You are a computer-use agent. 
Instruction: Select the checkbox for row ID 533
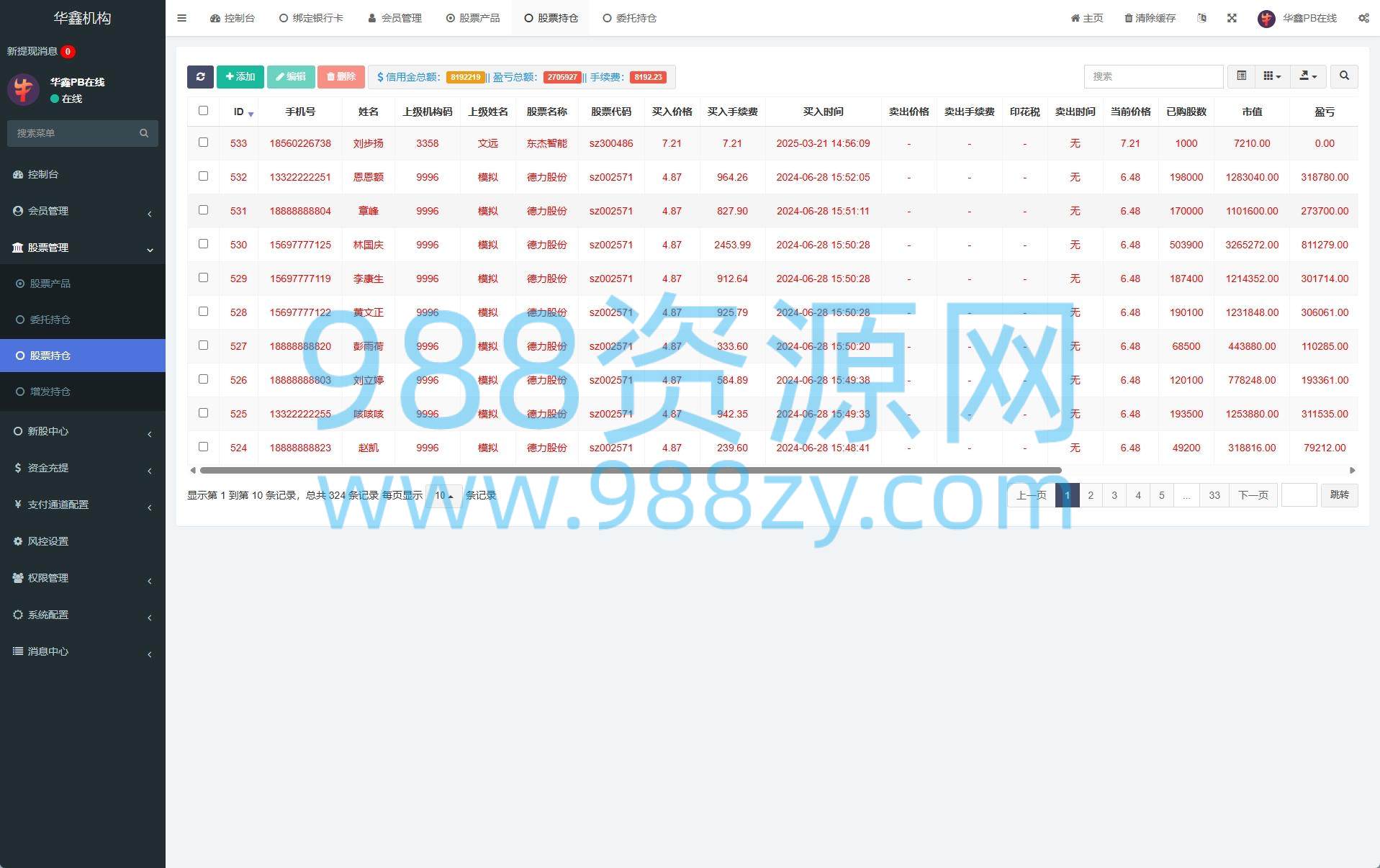tap(203, 143)
